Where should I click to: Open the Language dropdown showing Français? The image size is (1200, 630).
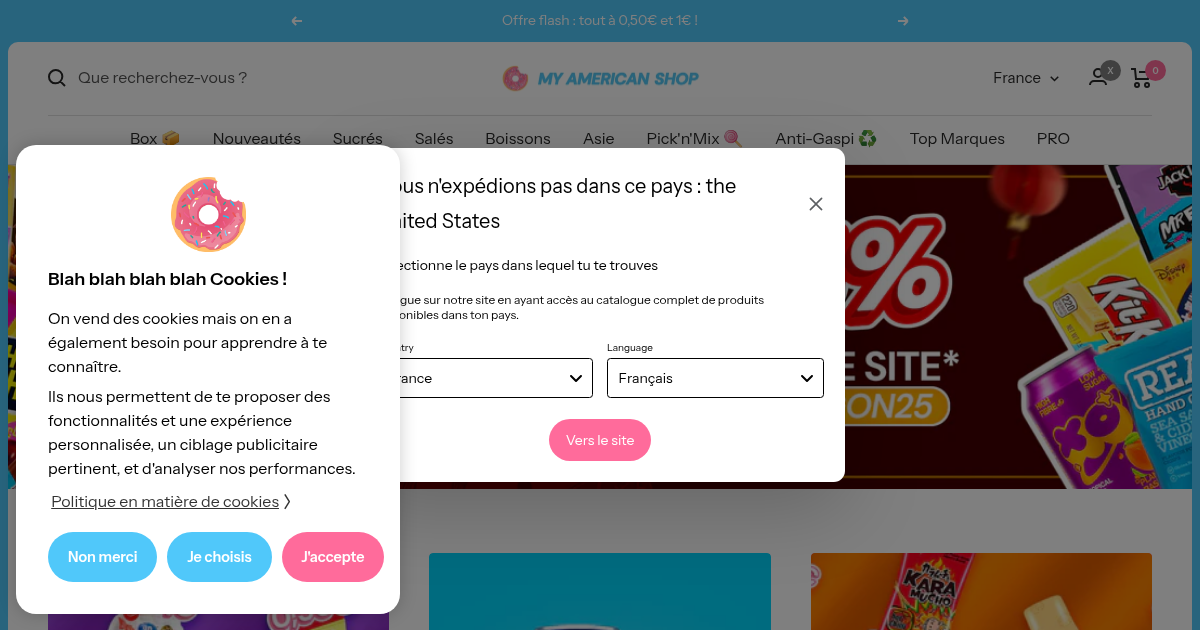pos(715,378)
